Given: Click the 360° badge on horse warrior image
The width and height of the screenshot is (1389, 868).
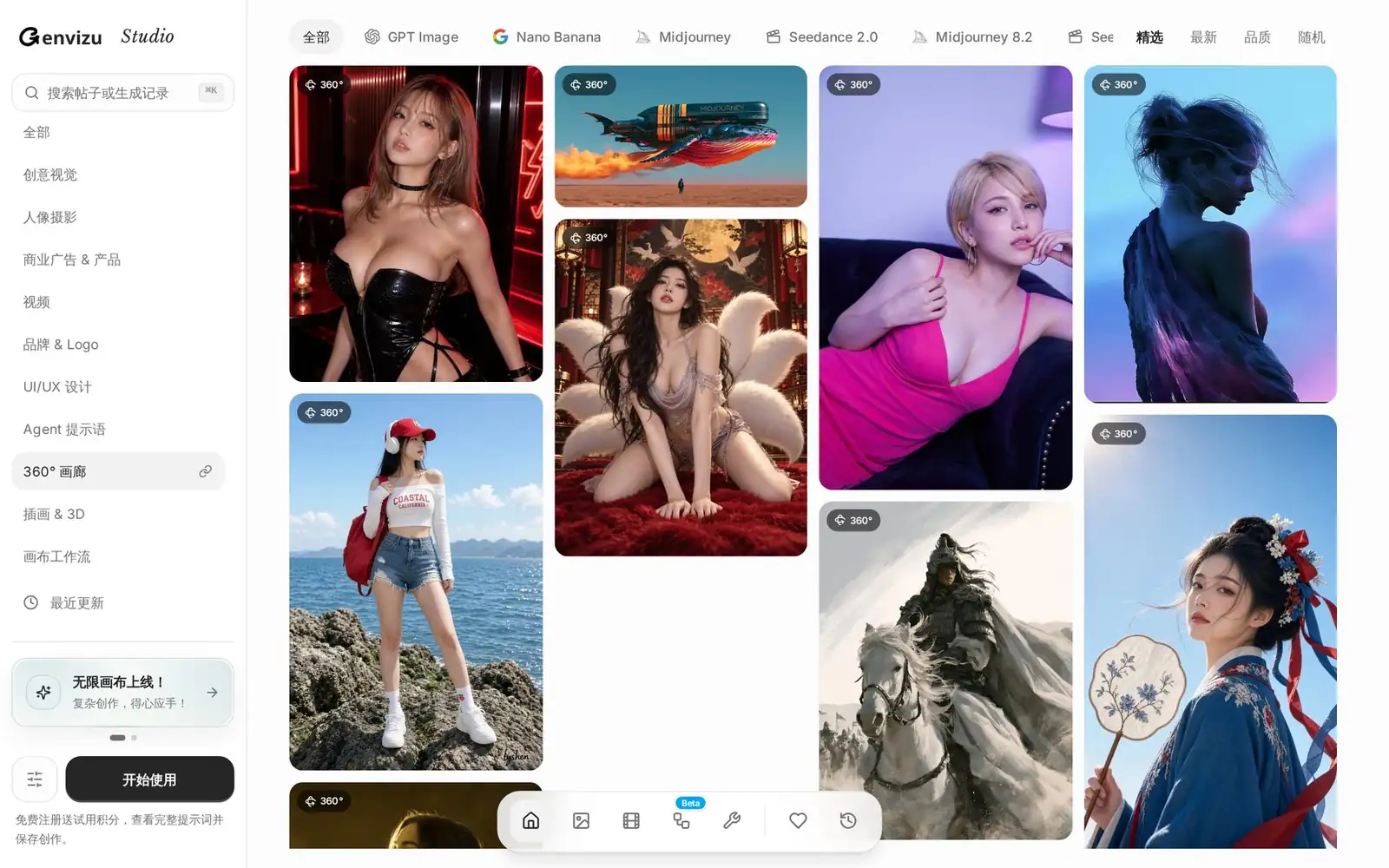Looking at the screenshot, I should click(x=854, y=520).
